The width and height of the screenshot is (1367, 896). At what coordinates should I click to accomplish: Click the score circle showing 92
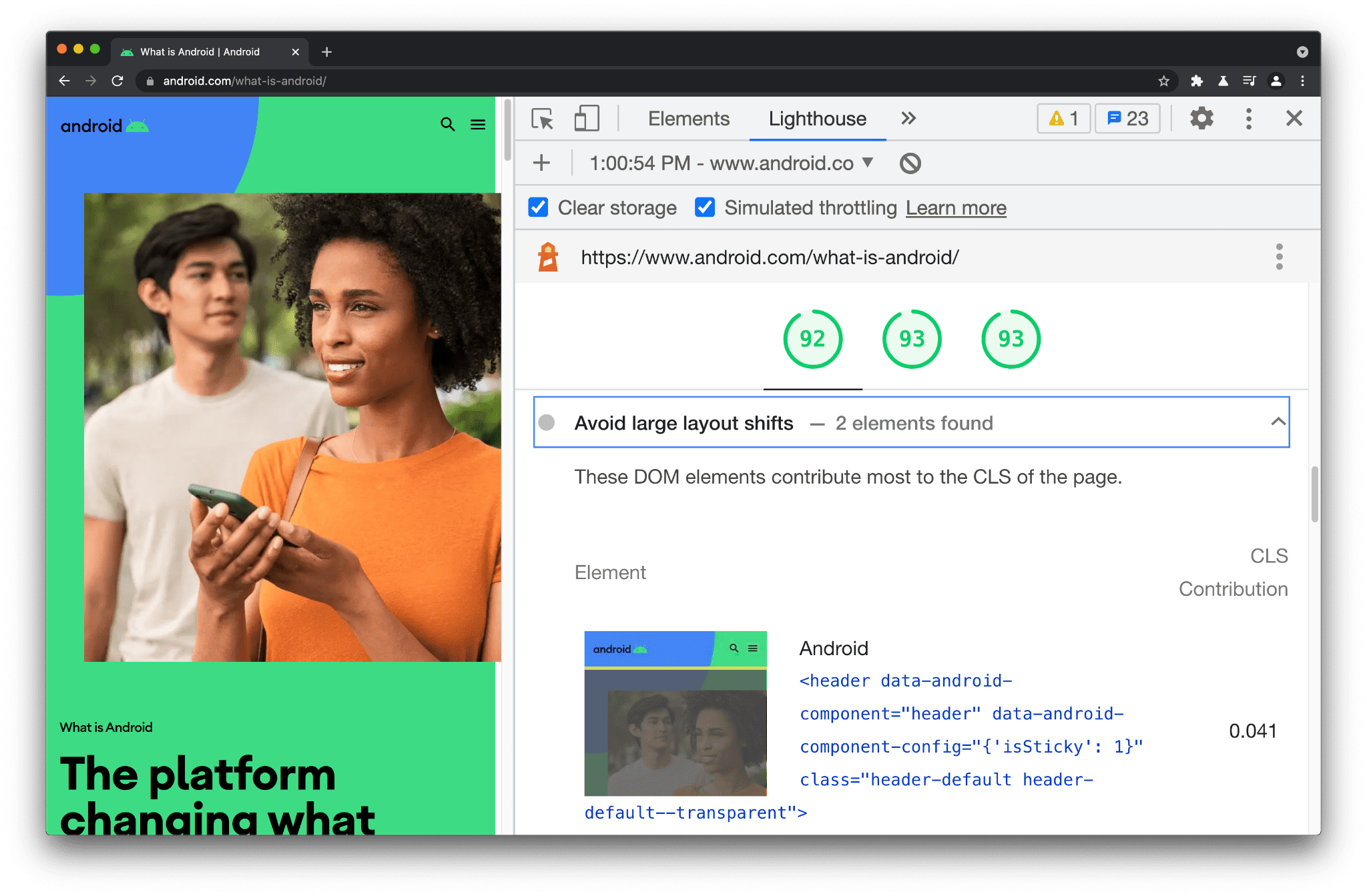click(813, 339)
